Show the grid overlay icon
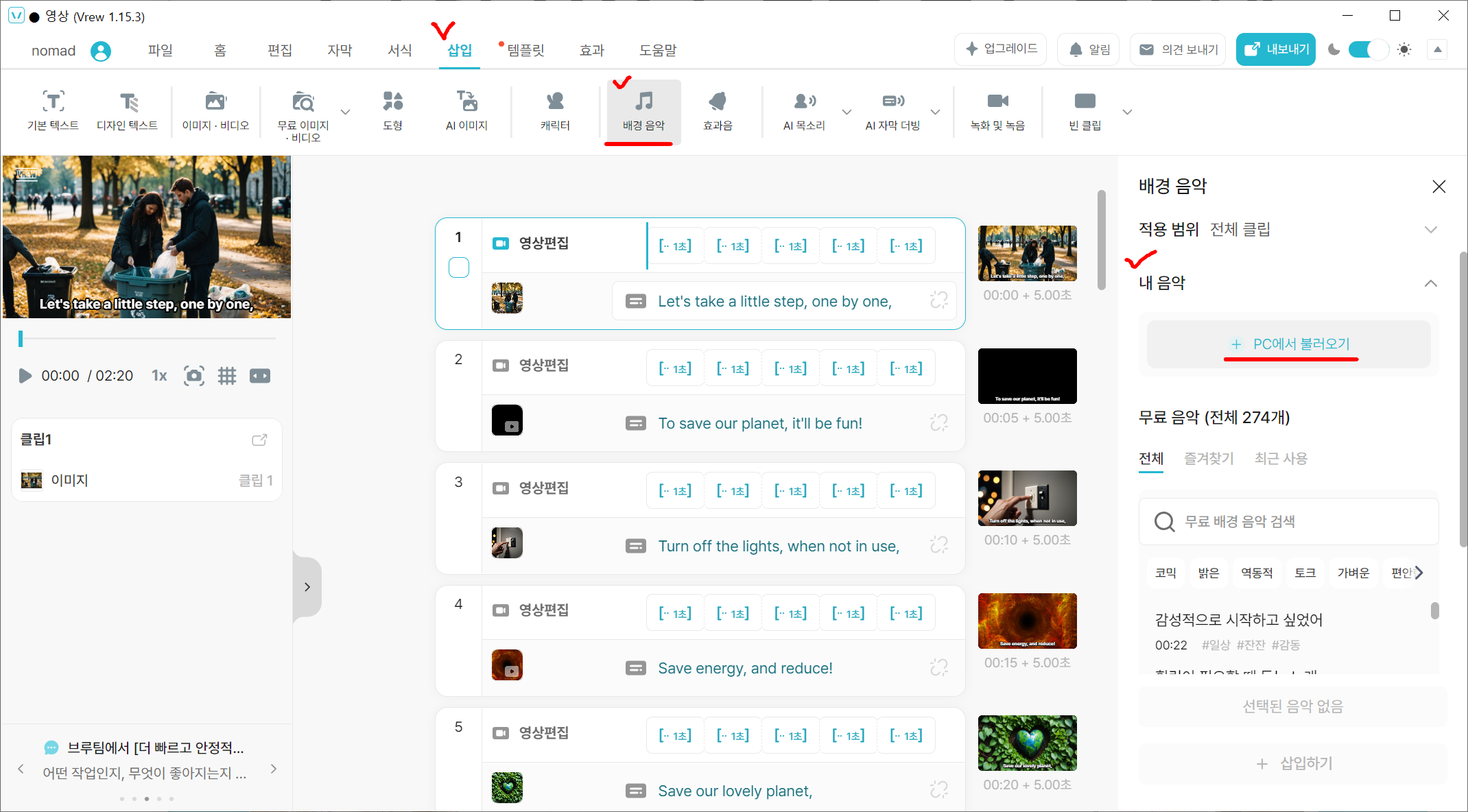Image resolution: width=1468 pixels, height=812 pixels. (x=226, y=376)
